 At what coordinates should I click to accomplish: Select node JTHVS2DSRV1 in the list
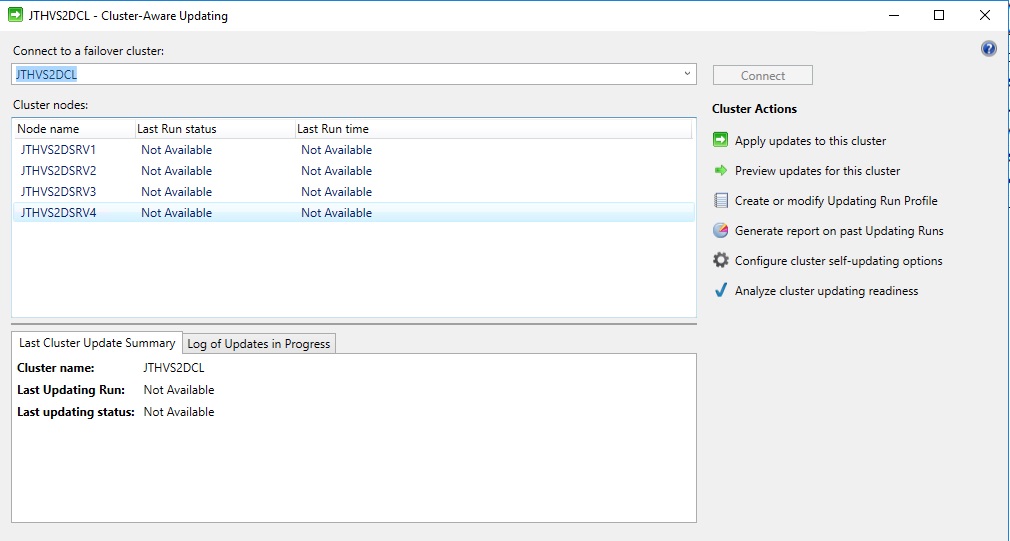pos(354,149)
